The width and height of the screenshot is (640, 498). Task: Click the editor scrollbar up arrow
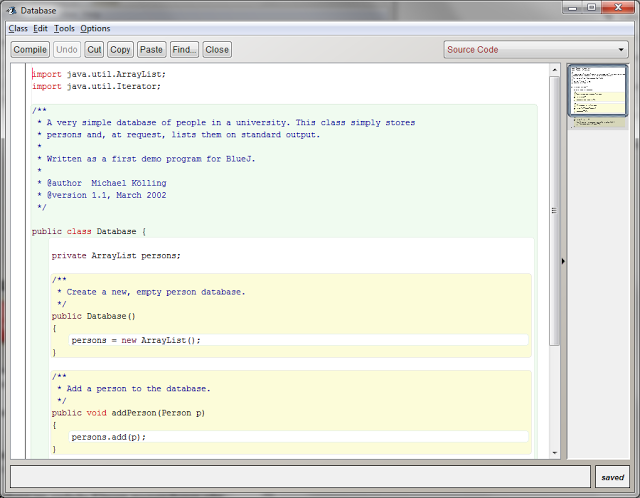[554, 70]
